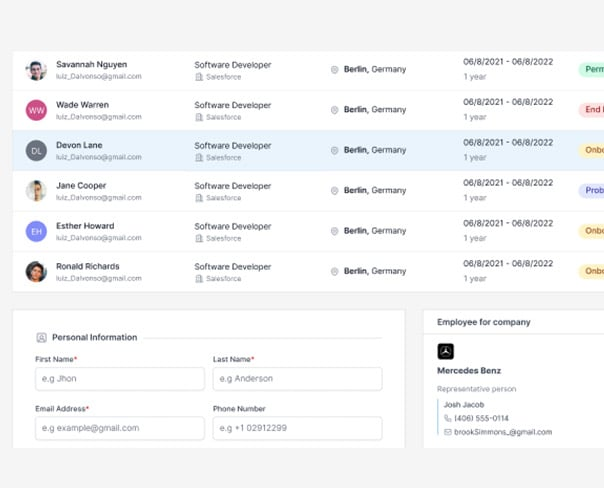Click the phone icon beside (406) 555-0114
Viewport: 604px width, 488px height.
point(448,418)
